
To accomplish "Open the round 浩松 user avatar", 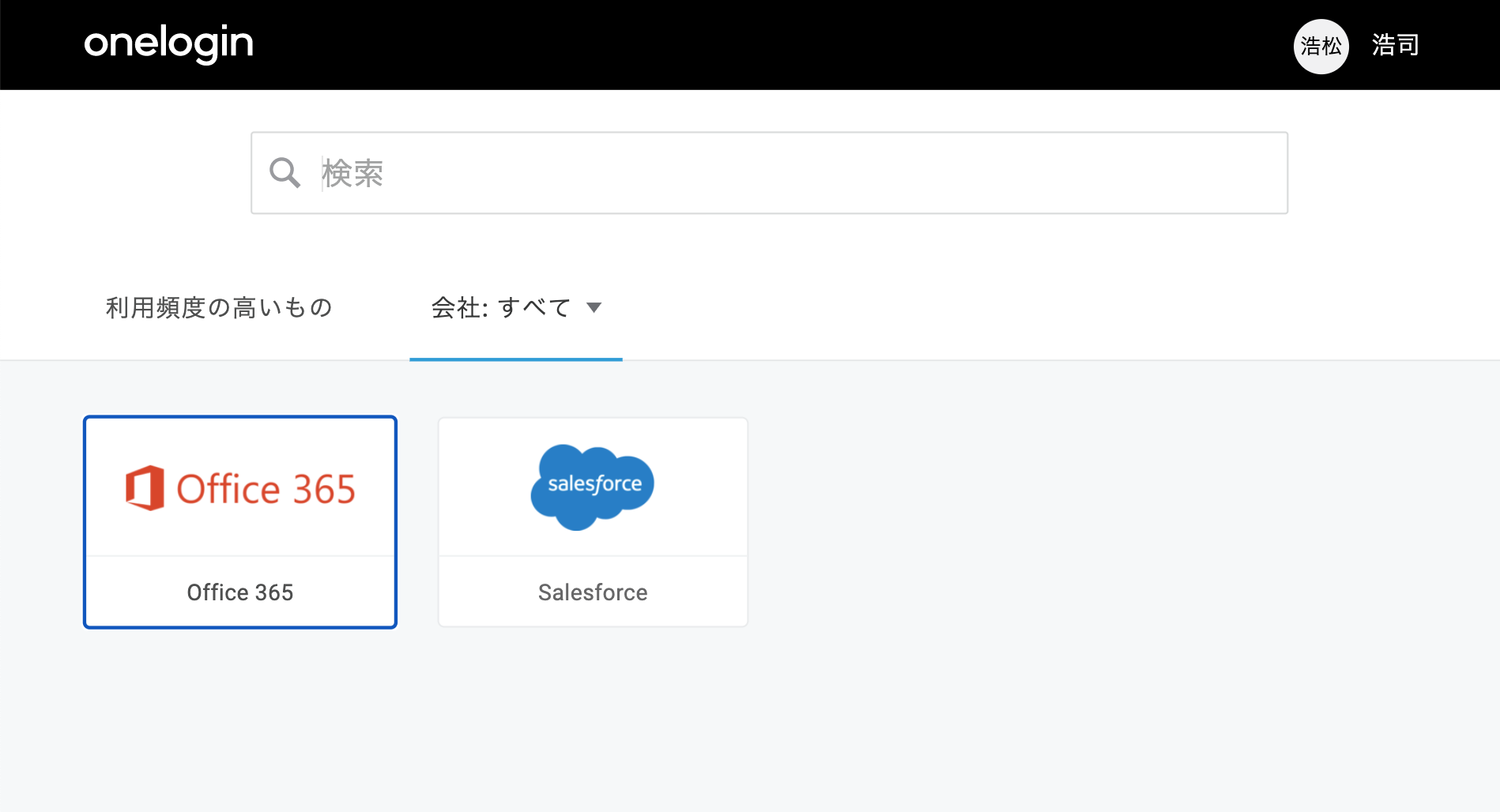I will [1321, 46].
